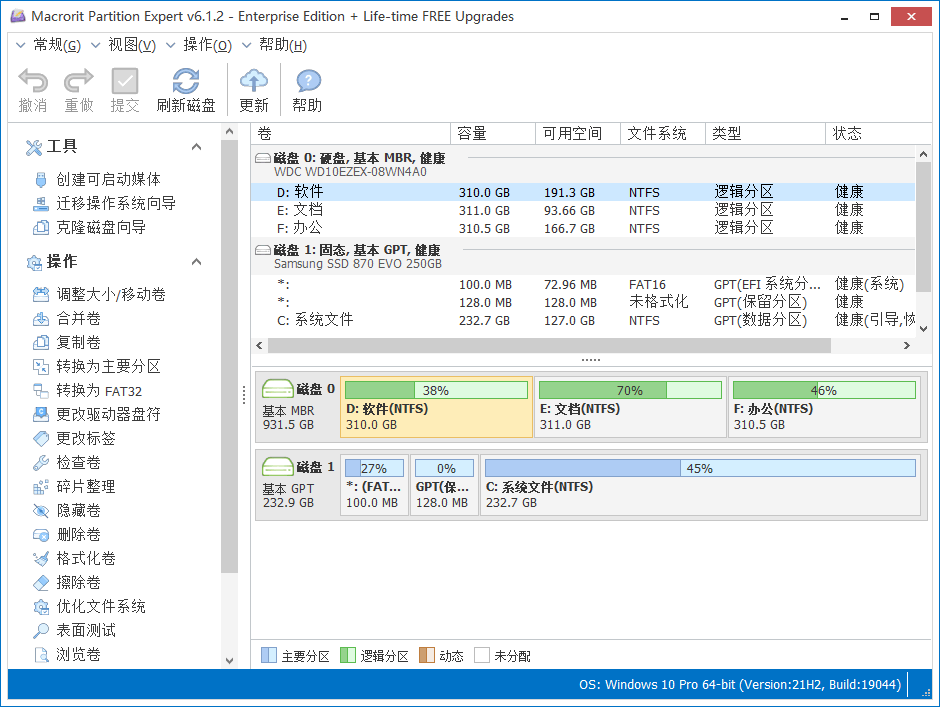940x707 pixels.
Task: Select the E: 文档 volume row
Action: tap(583, 210)
